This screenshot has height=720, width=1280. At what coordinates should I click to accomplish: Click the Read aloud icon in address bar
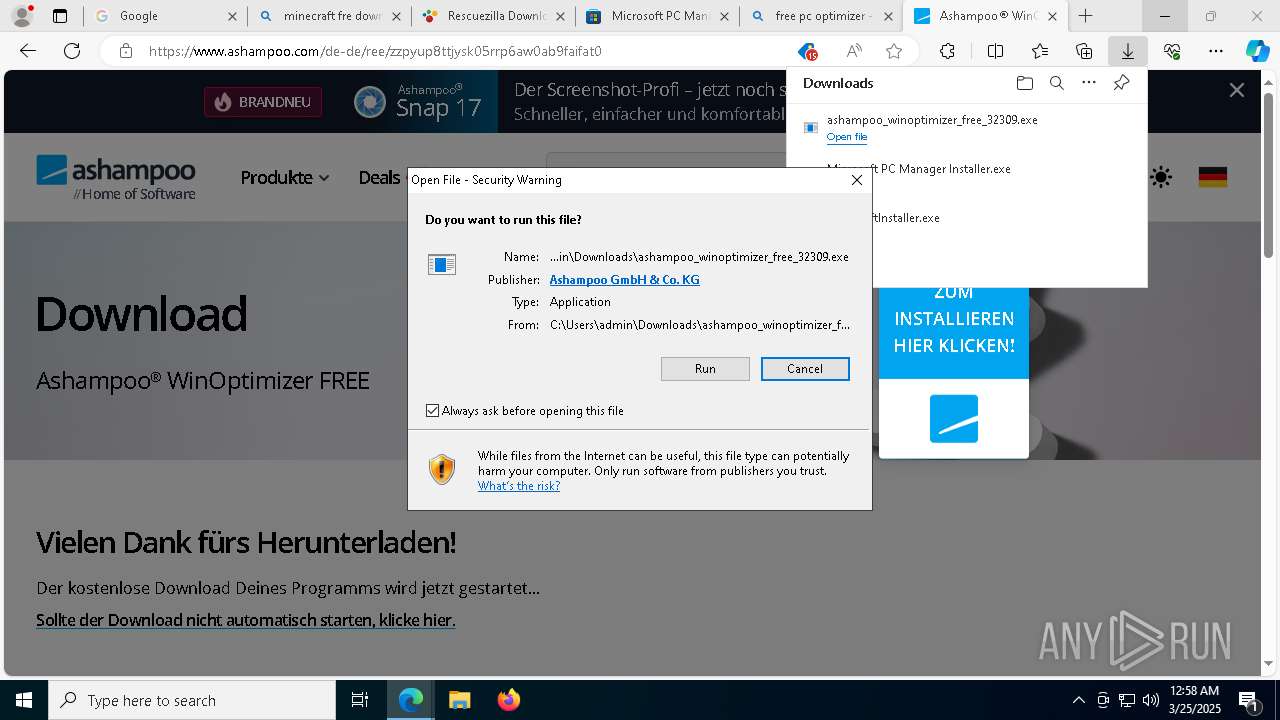coord(854,51)
